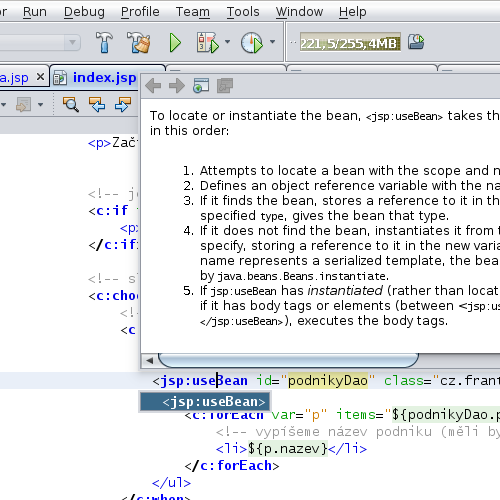
Task: Click the index.jsp file icon on tab
Action: (x=60, y=78)
